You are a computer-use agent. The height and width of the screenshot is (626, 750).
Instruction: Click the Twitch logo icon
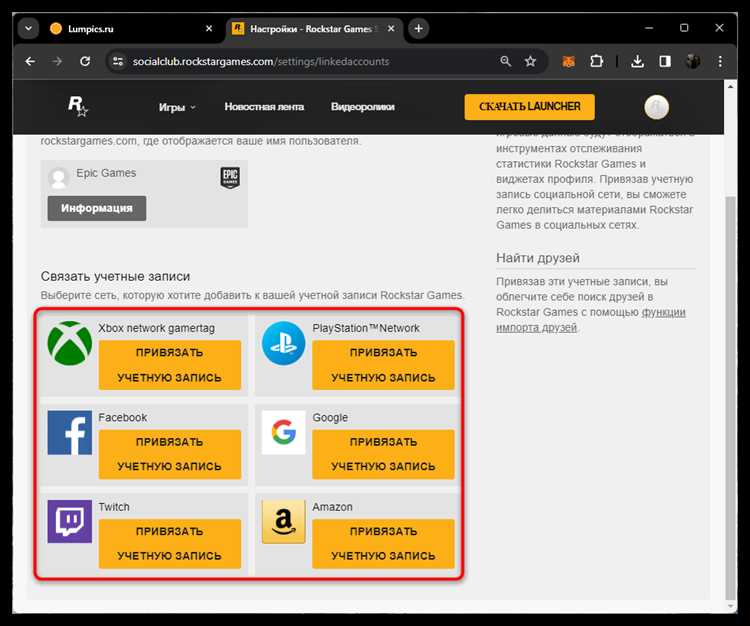click(70, 521)
